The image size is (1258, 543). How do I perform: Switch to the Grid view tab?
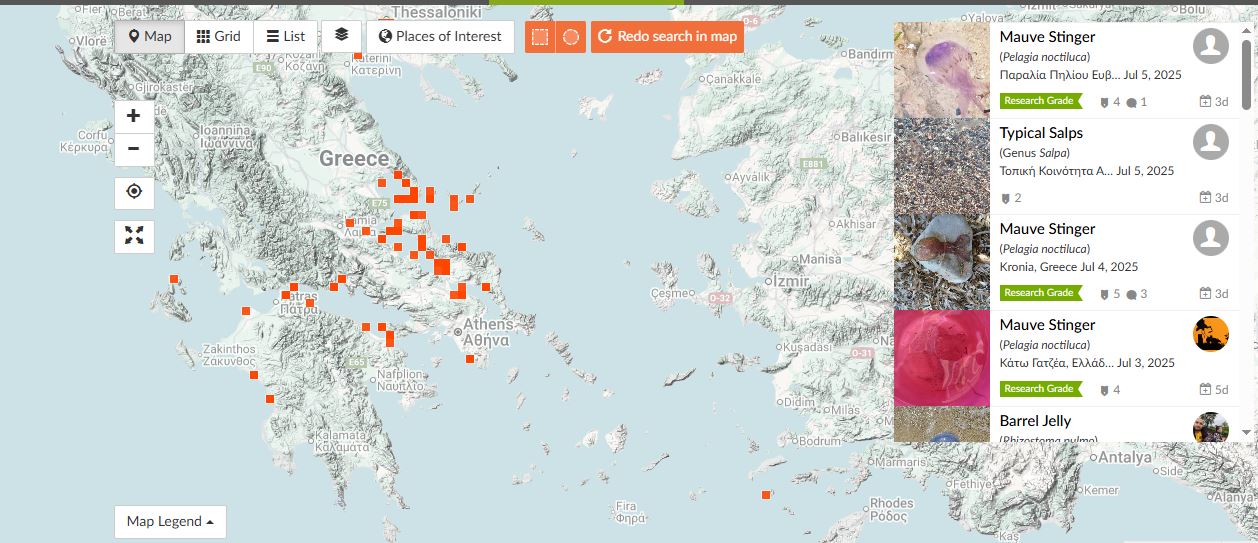[x=218, y=37]
